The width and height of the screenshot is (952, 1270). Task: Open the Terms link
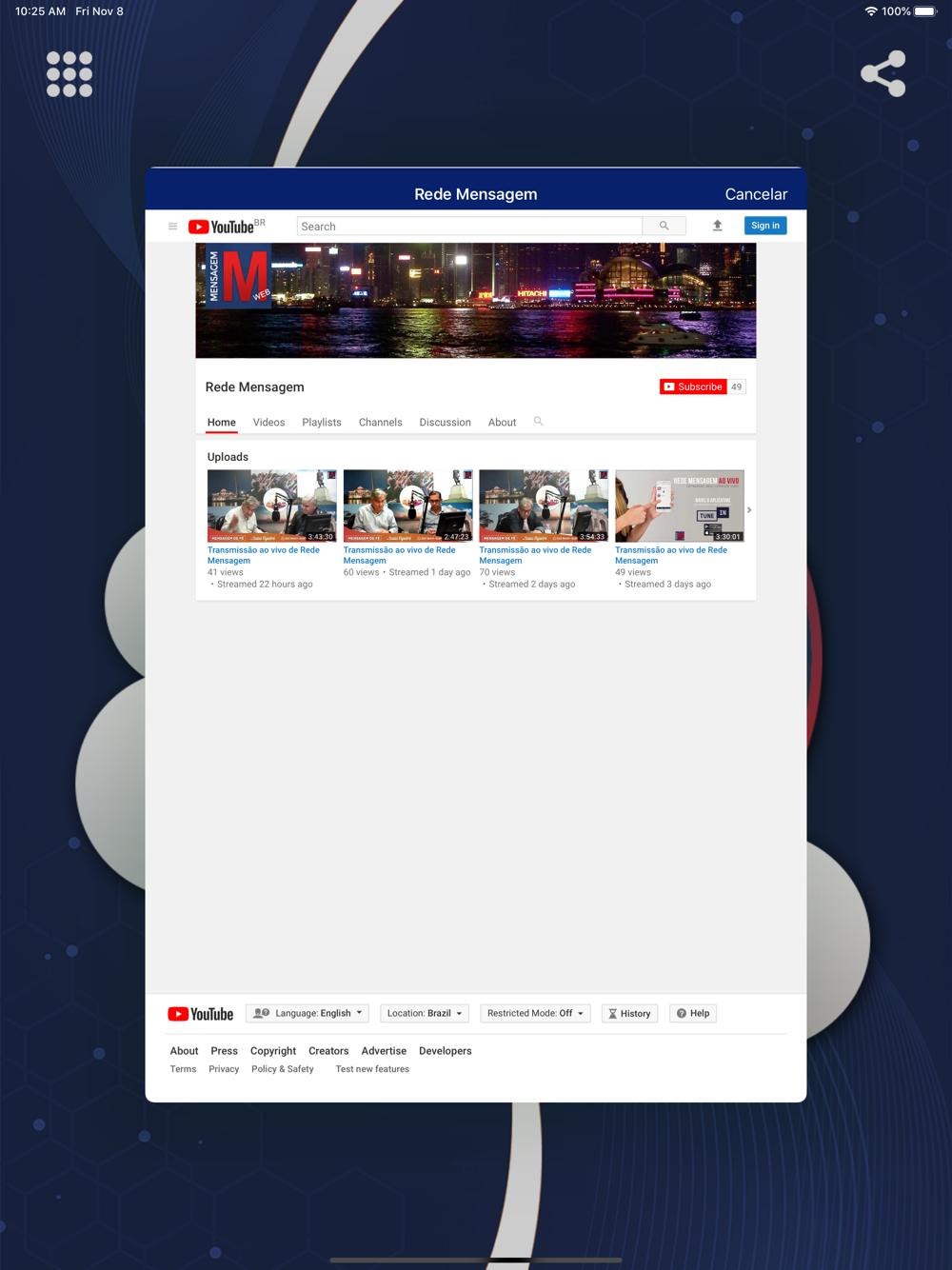184,1069
